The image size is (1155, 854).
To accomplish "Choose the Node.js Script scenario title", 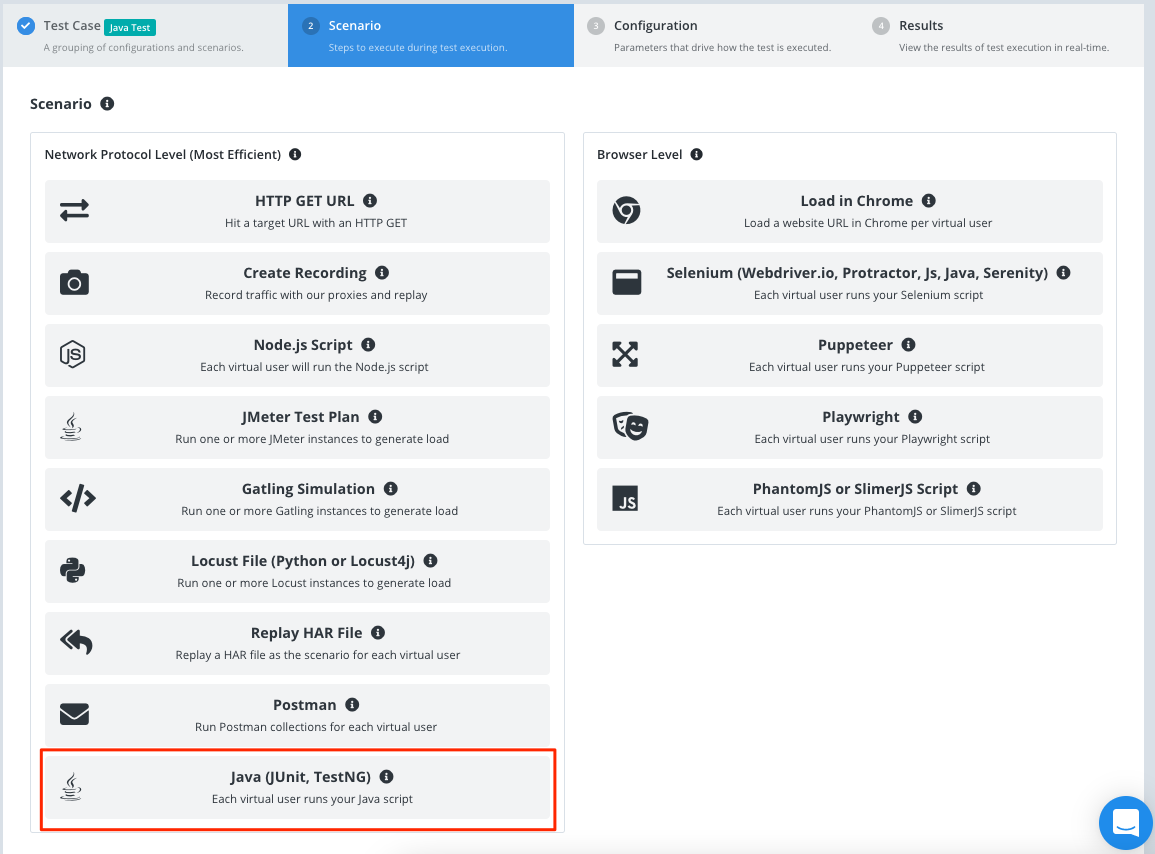I will tap(303, 346).
